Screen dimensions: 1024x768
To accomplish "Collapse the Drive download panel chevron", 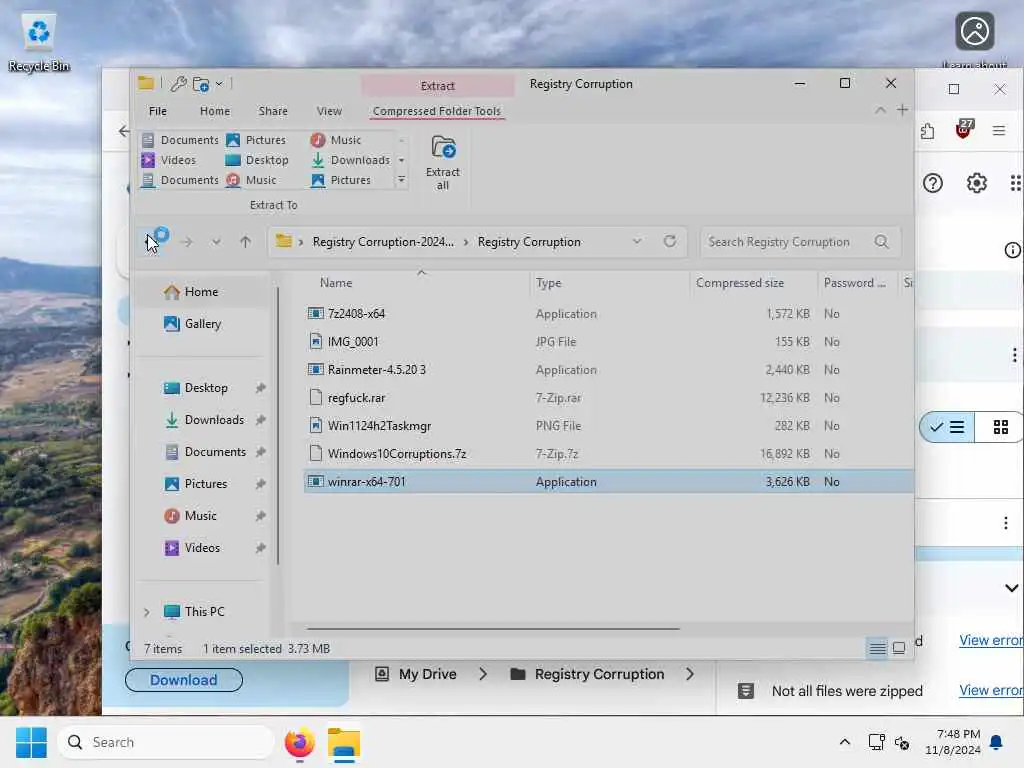I will click(x=1011, y=587).
